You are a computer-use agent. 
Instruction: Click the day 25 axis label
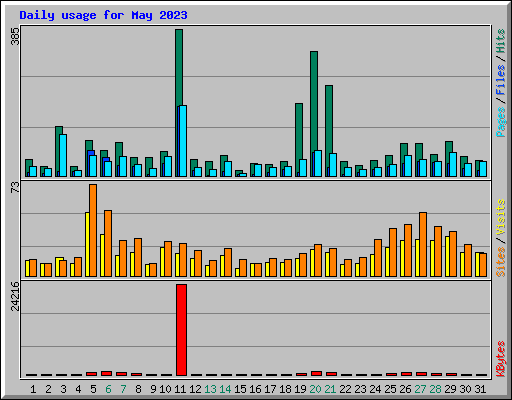click(390, 389)
